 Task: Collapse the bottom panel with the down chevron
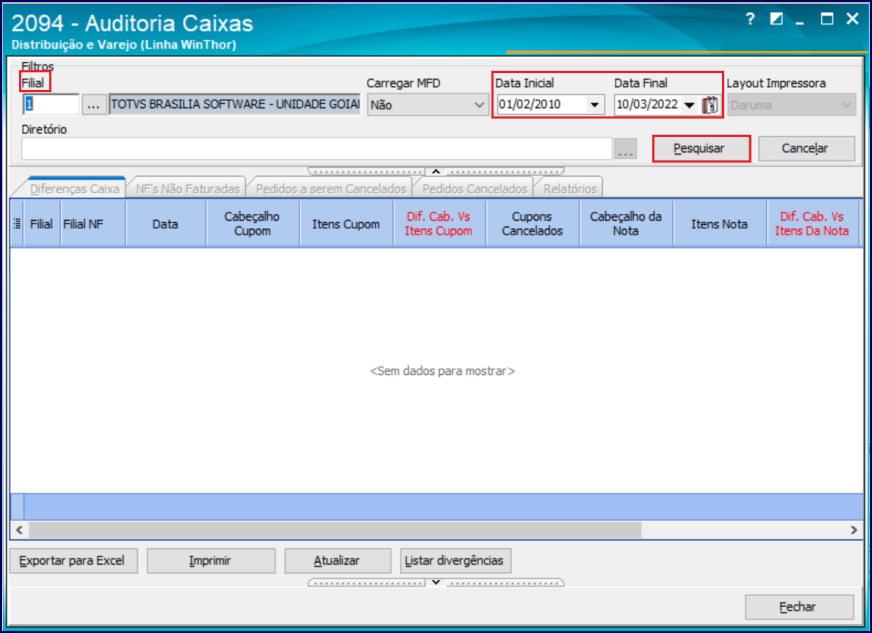(436, 582)
